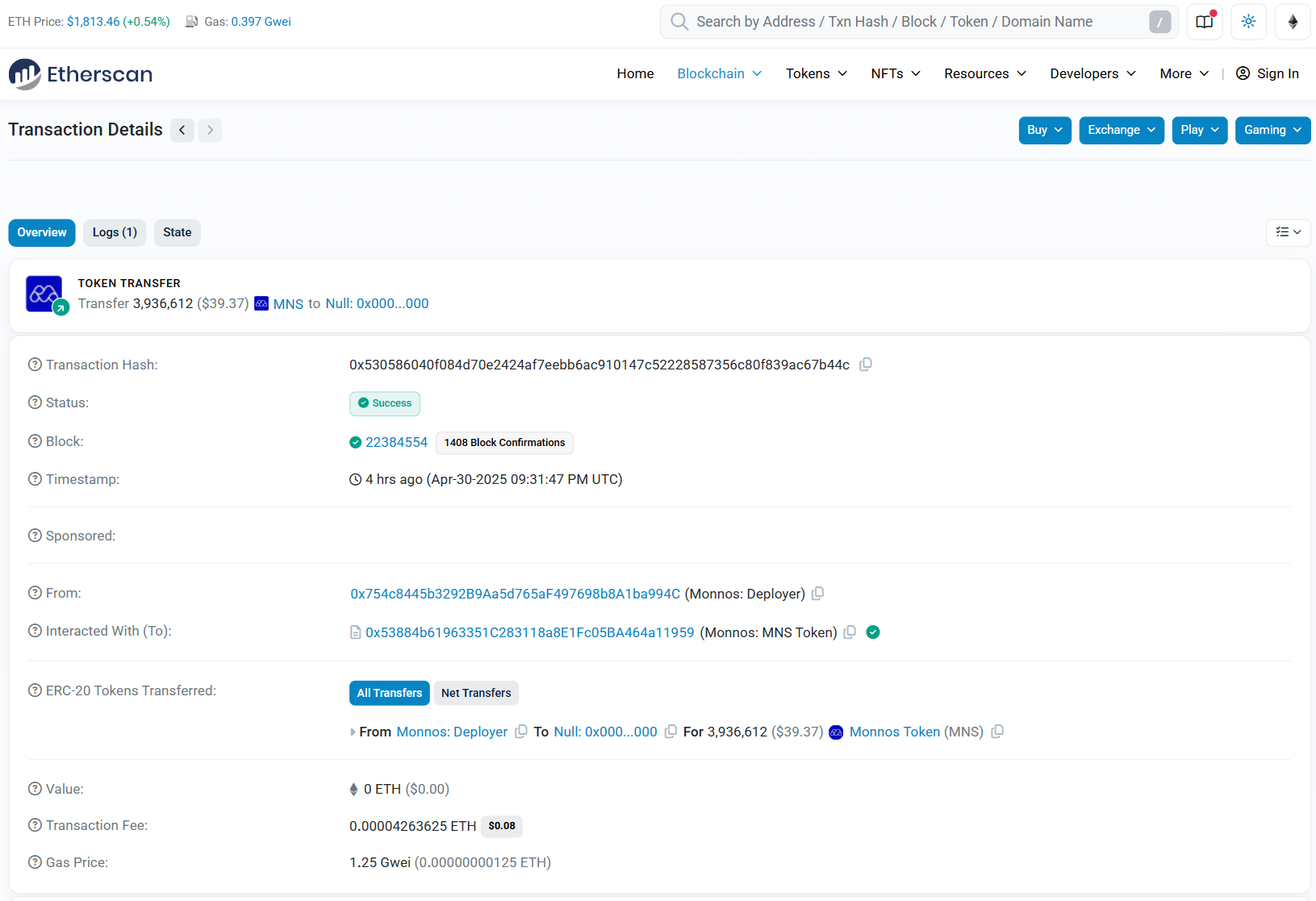Click the gas pump icon in top bar
The width and height of the screenshot is (1316, 901).
click(x=192, y=22)
